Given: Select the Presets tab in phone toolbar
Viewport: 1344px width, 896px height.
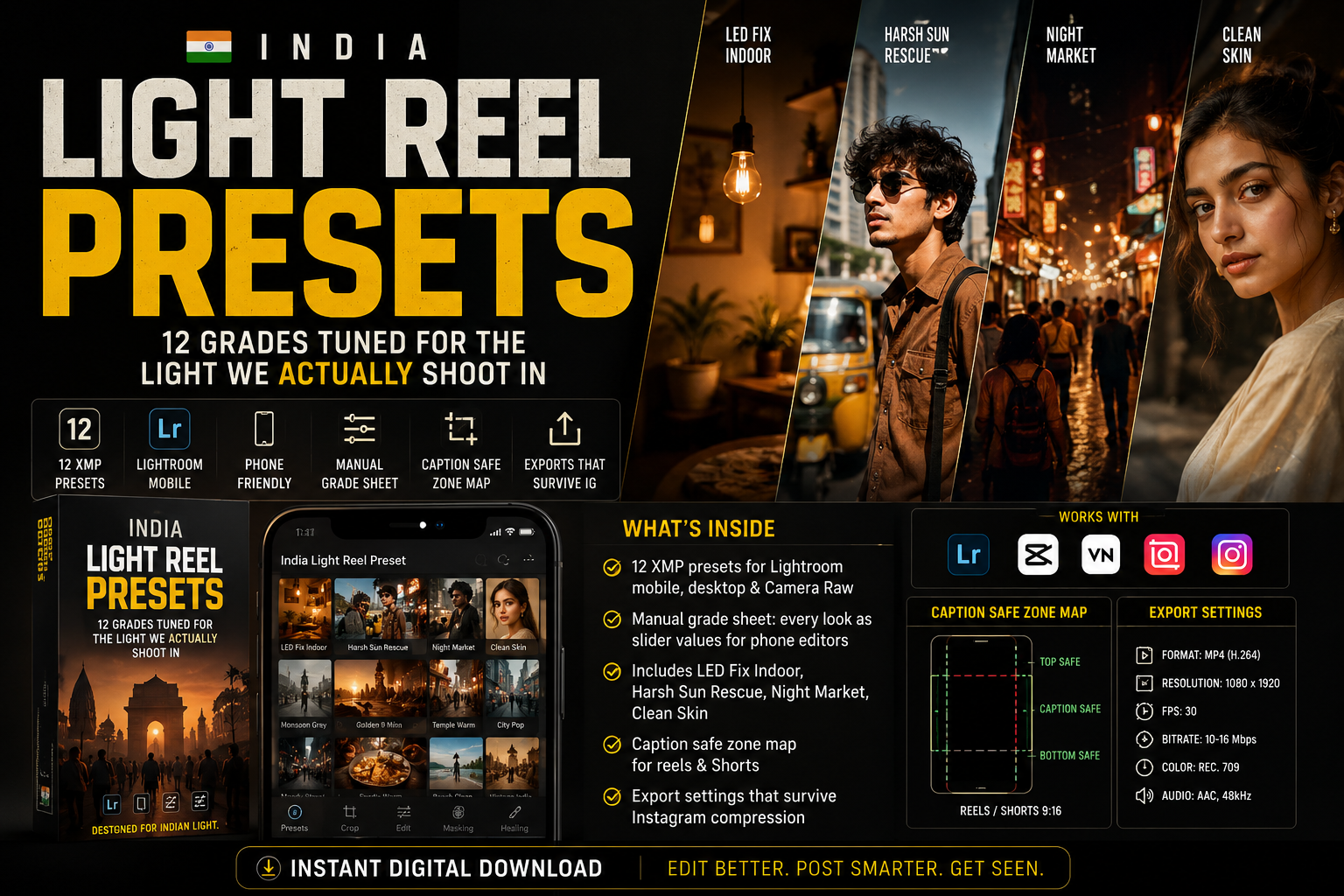Looking at the screenshot, I should pyautogui.click(x=294, y=819).
